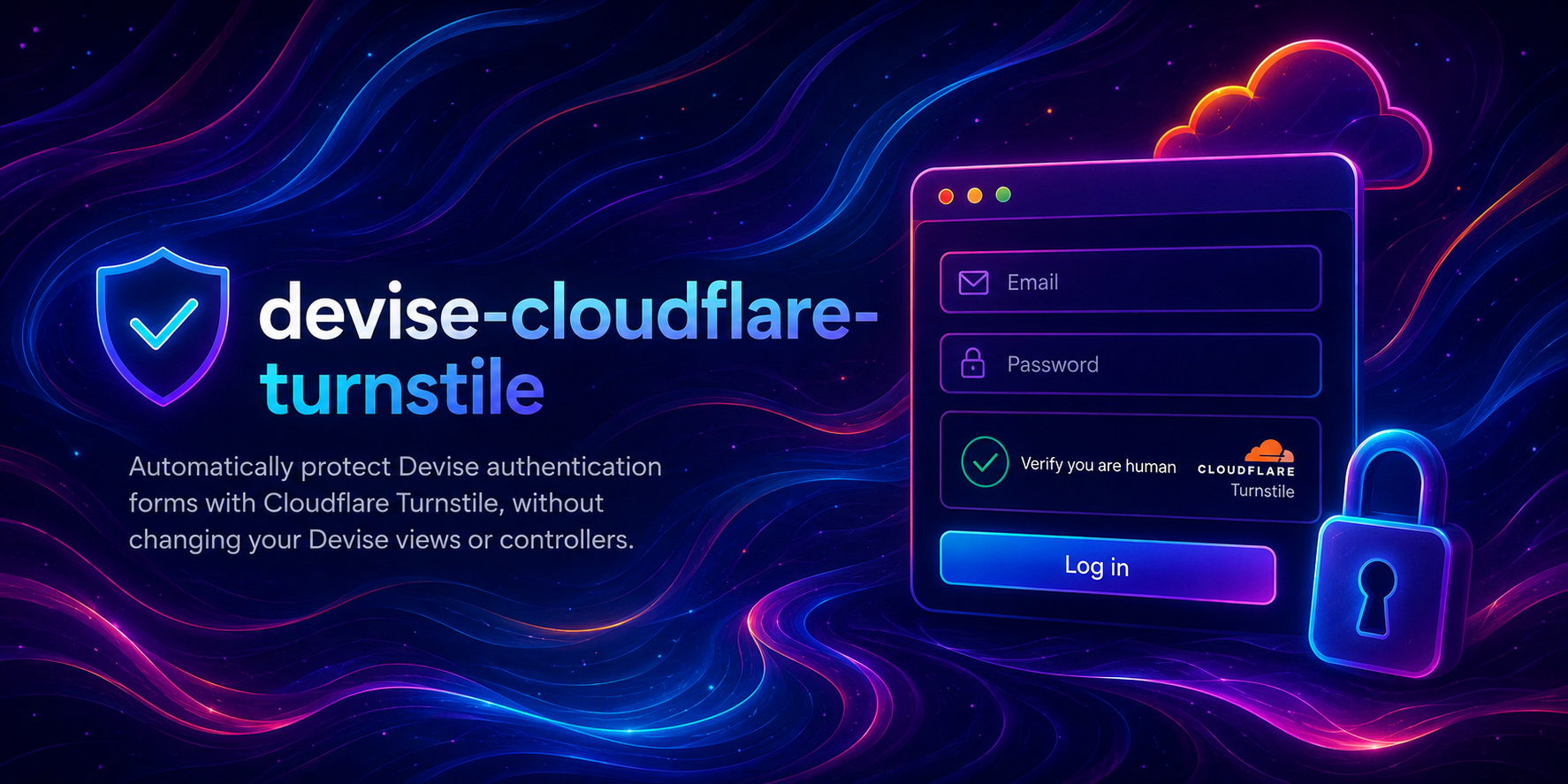
Task: Click the 'turnstile' title word
Action: click(x=402, y=388)
